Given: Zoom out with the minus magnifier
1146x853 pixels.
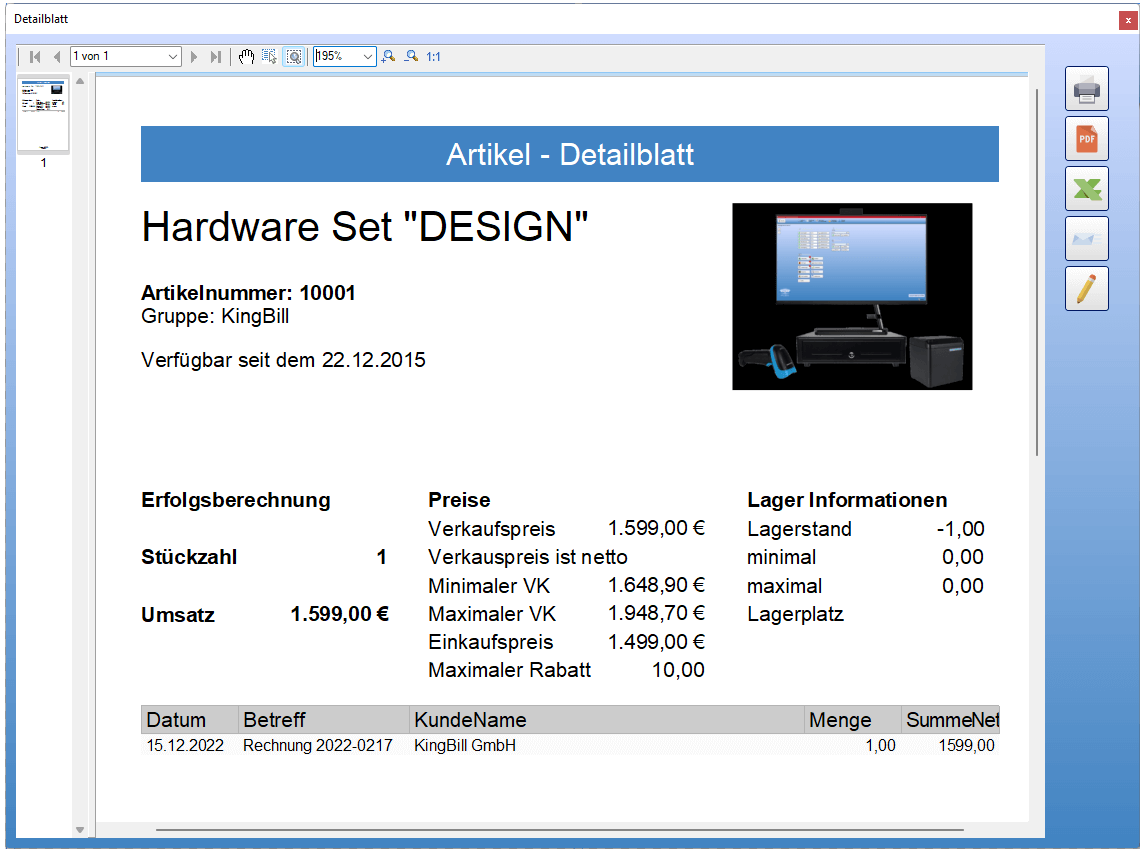Looking at the screenshot, I should coord(412,56).
